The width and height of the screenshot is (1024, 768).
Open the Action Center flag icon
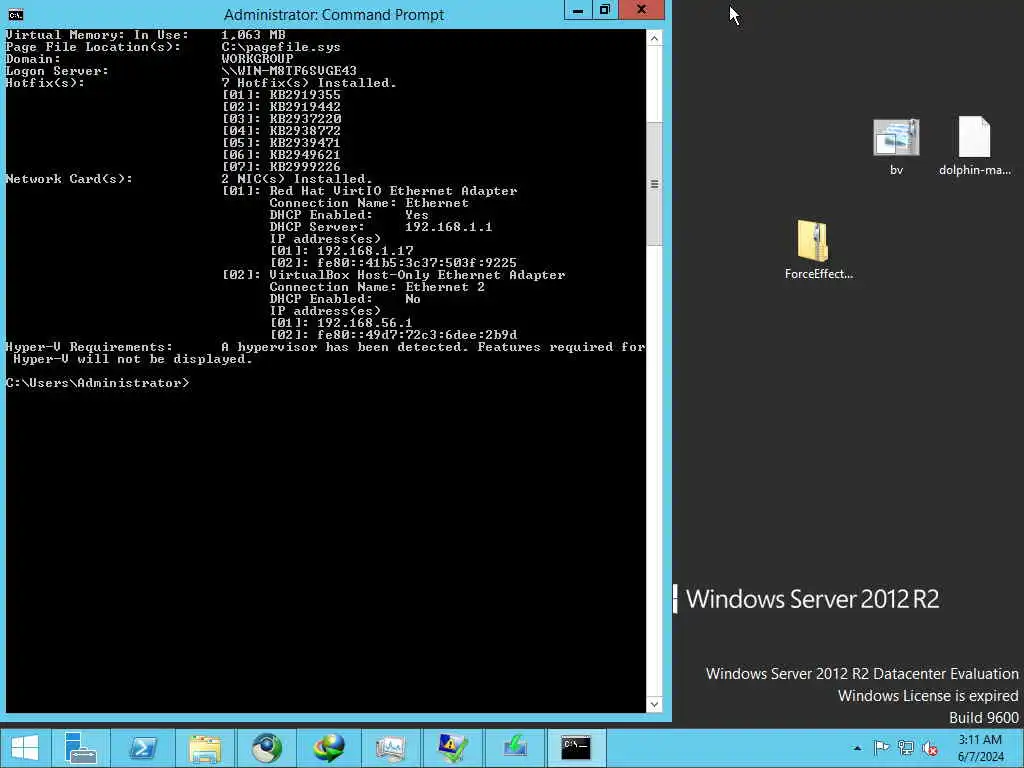[x=881, y=748]
